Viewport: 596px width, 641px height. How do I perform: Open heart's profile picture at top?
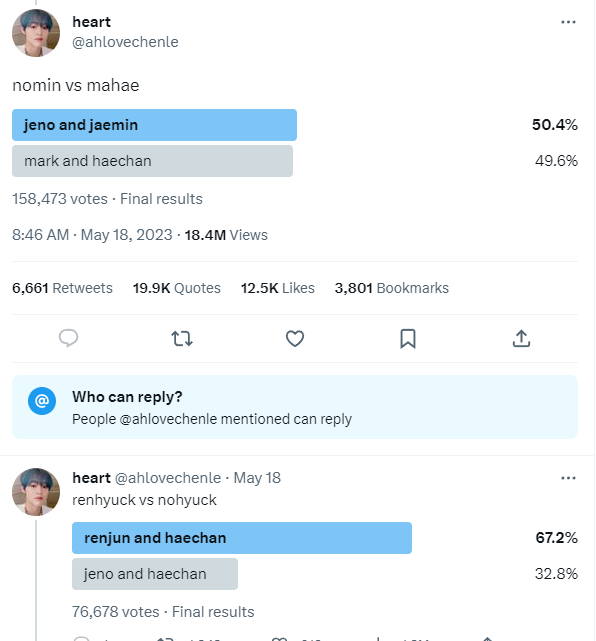pos(36,33)
